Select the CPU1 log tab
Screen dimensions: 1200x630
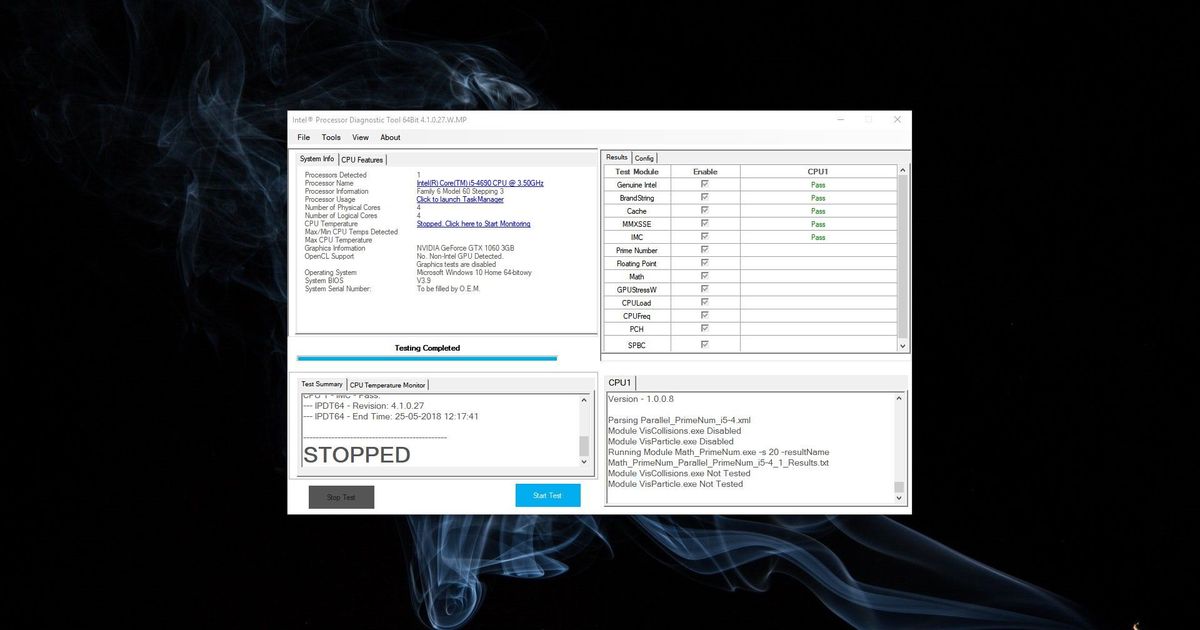620,383
